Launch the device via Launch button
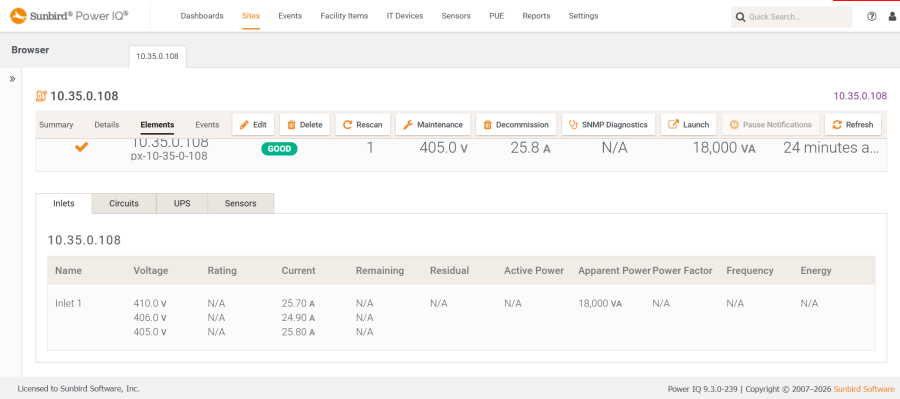The width and height of the screenshot is (900, 399). [x=689, y=125]
